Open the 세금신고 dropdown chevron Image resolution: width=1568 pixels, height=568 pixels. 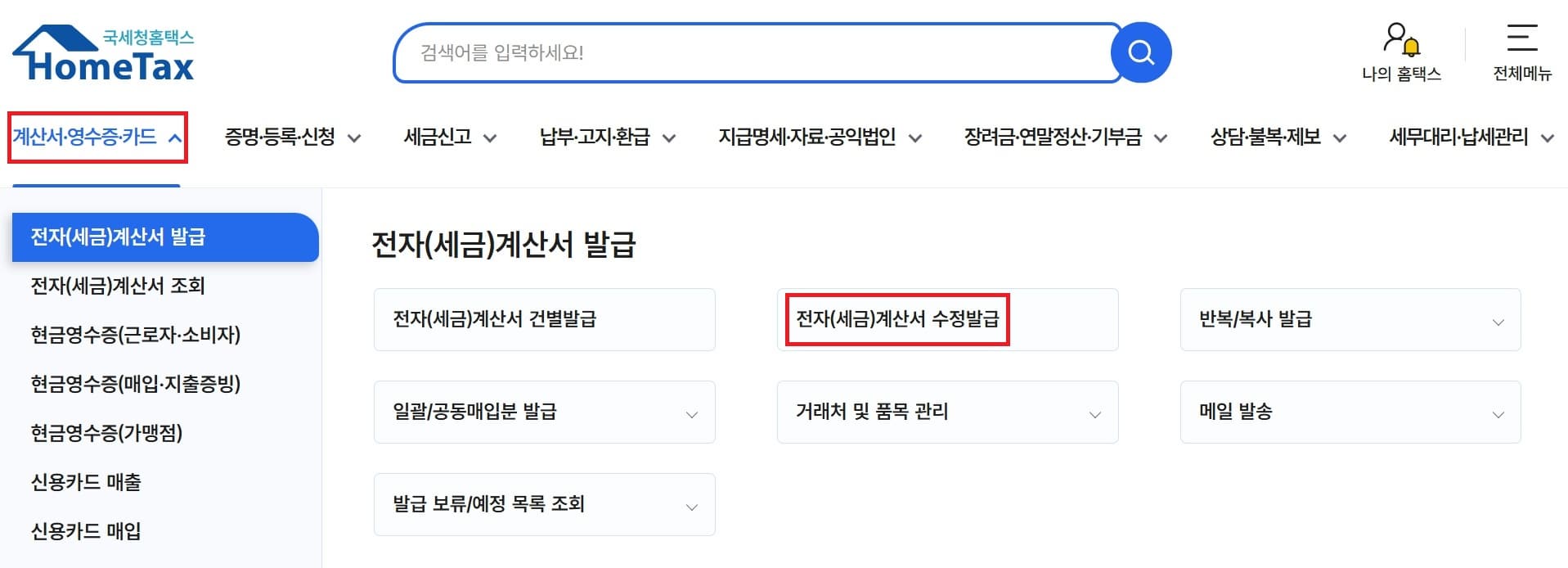[x=489, y=137]
